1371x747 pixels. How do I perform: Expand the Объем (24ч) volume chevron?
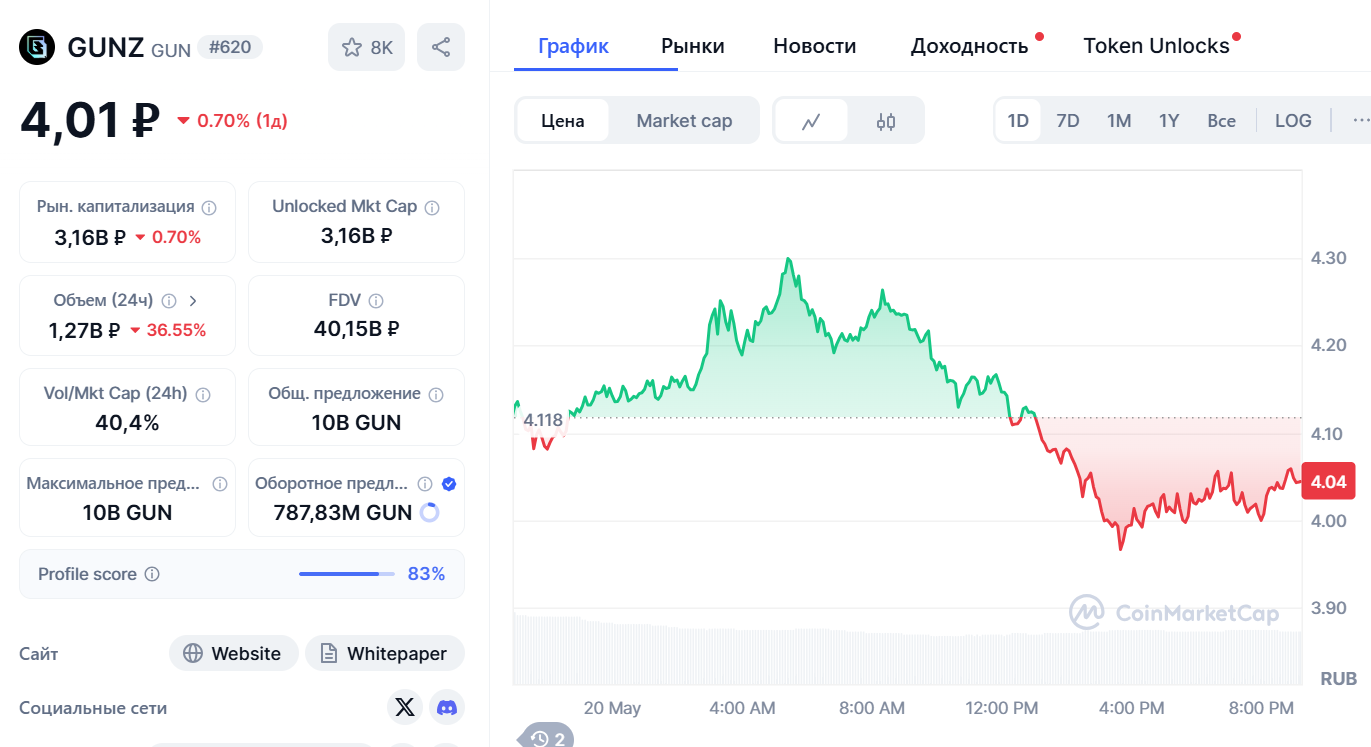(x=193, y=301)
